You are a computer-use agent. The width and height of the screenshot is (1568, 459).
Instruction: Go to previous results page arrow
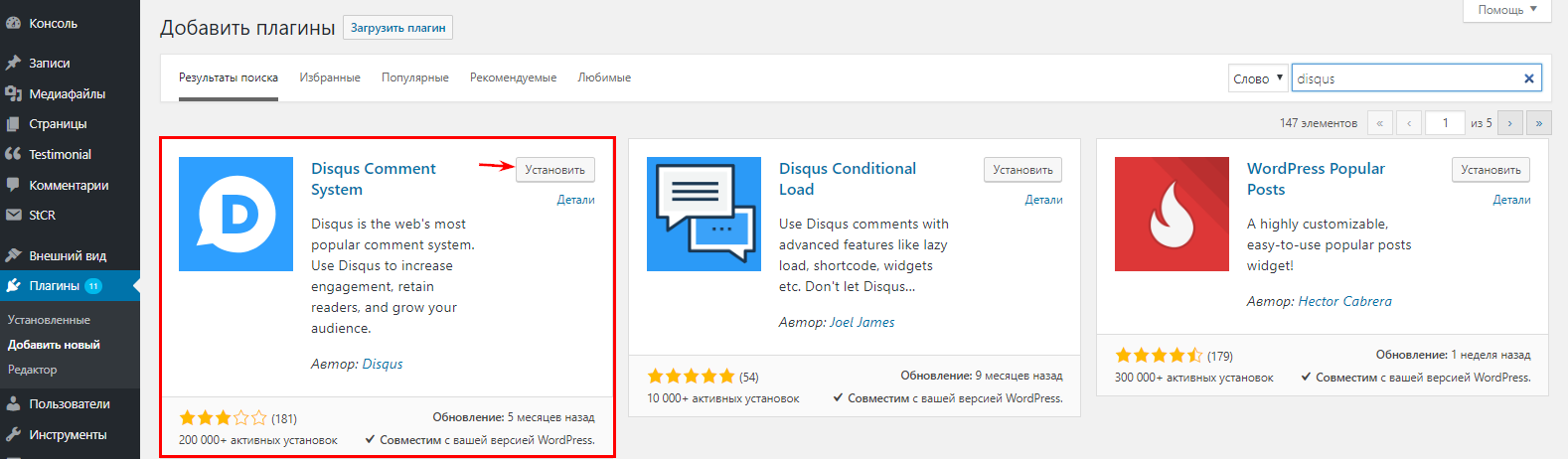point(1409,123)
